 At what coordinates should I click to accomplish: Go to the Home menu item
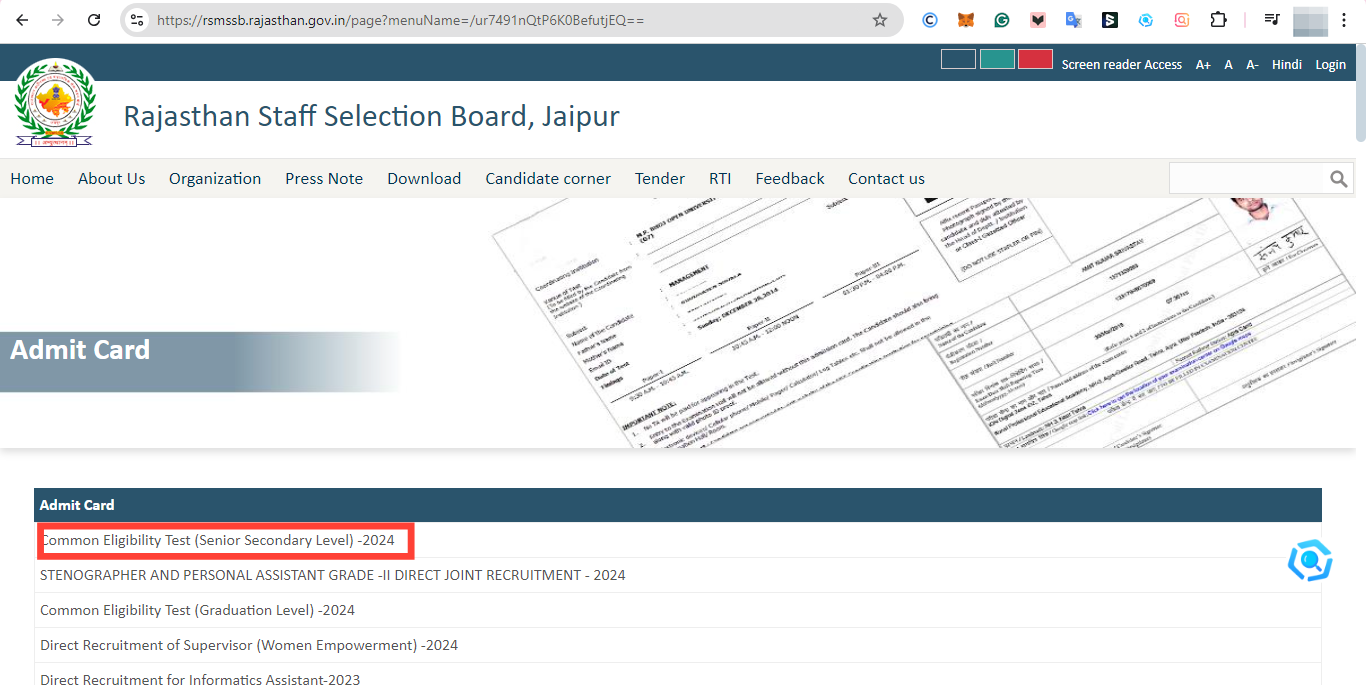coord(32,178)
